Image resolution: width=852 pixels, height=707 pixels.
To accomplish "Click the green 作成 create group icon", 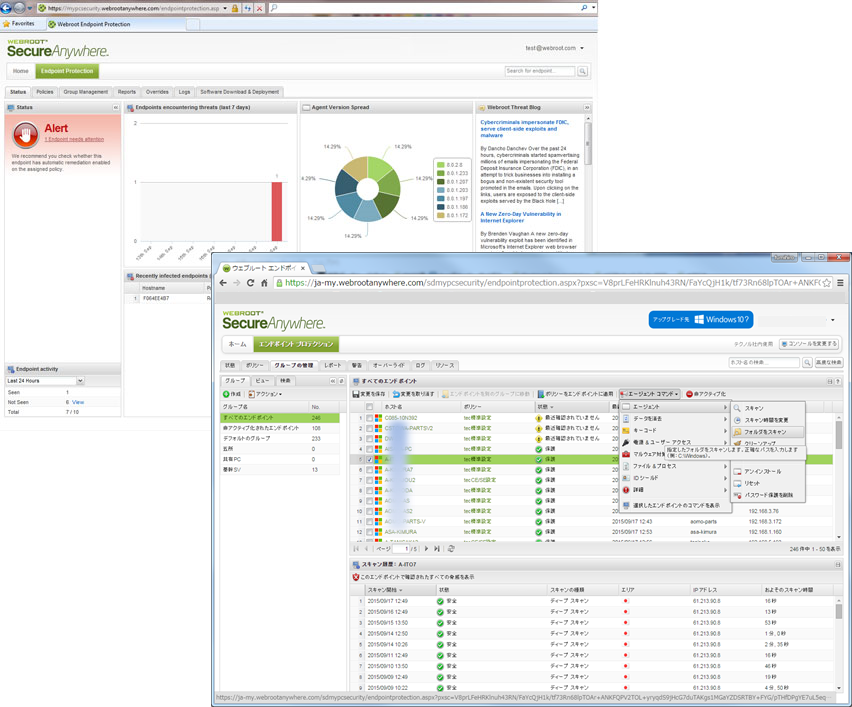I will tap(226, 394).
